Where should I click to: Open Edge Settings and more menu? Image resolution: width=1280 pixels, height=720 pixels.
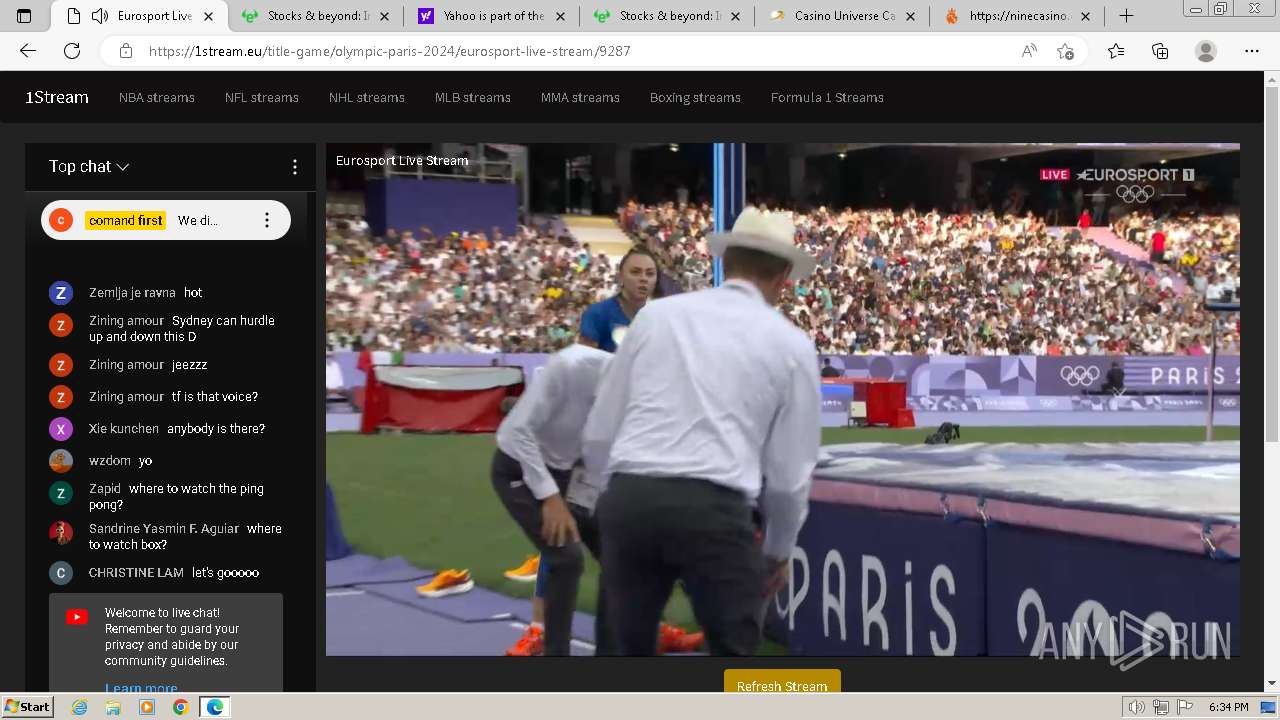1252,51
